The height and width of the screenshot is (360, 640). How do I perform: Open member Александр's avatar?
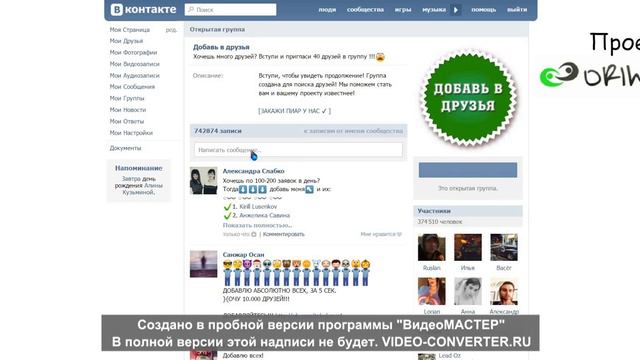504,291
